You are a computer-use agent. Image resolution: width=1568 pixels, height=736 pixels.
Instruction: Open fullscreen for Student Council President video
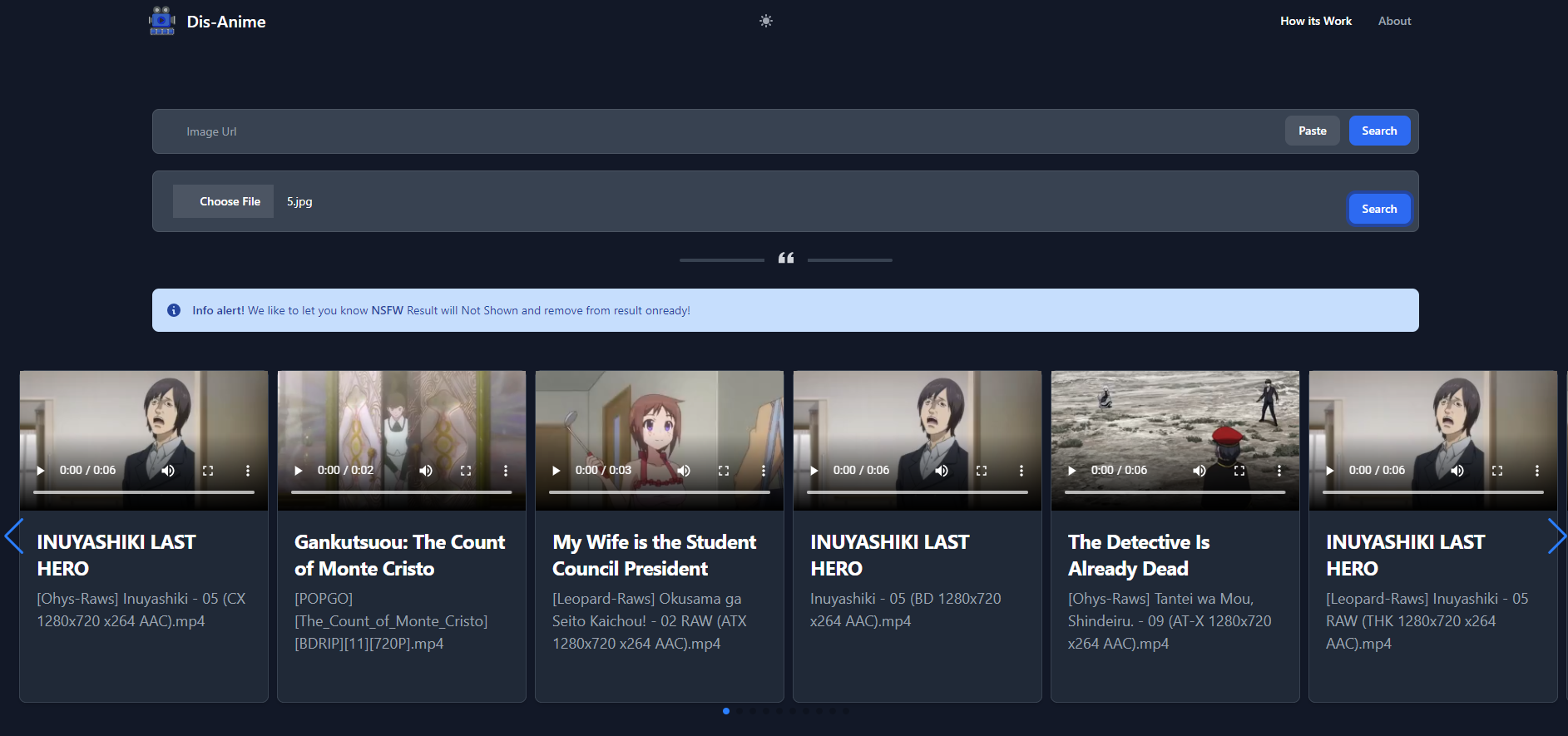724,471
